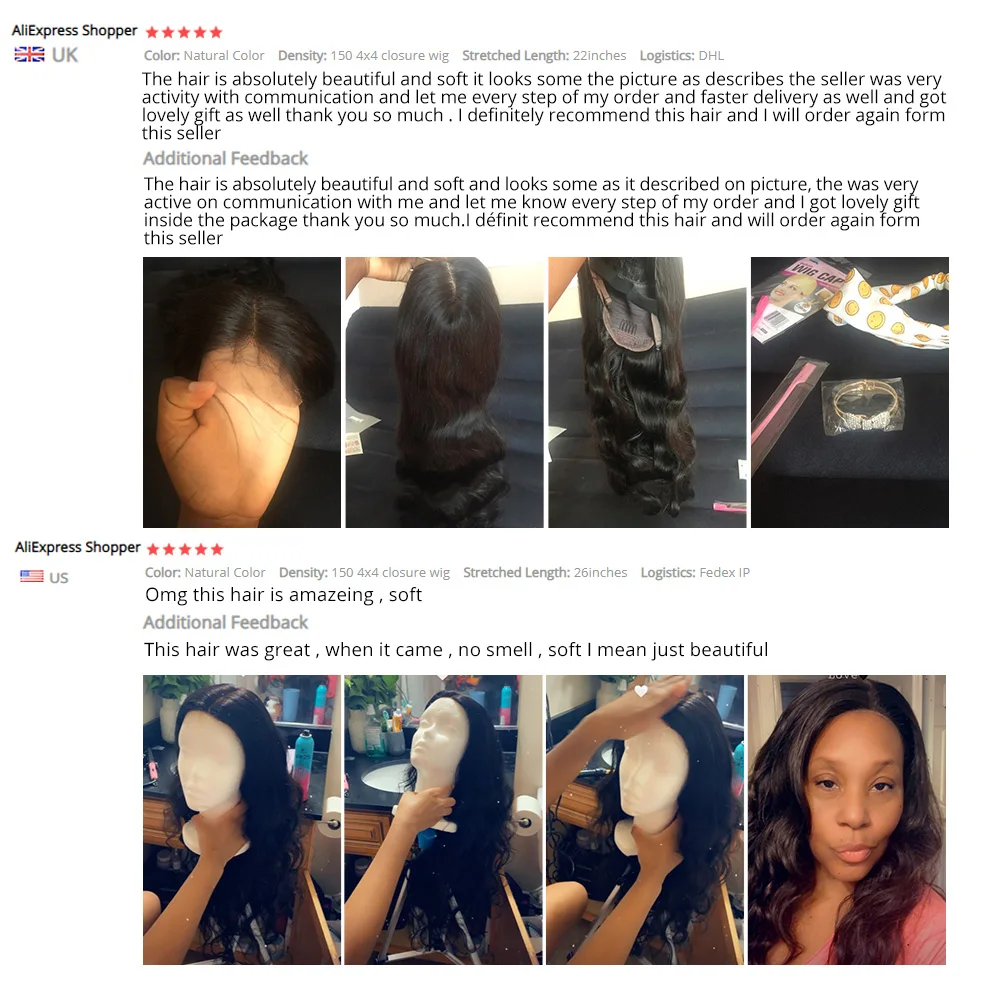Click the UK review's Additional Feedback heading
1000x1000 pixels.
tap(225, 158)
